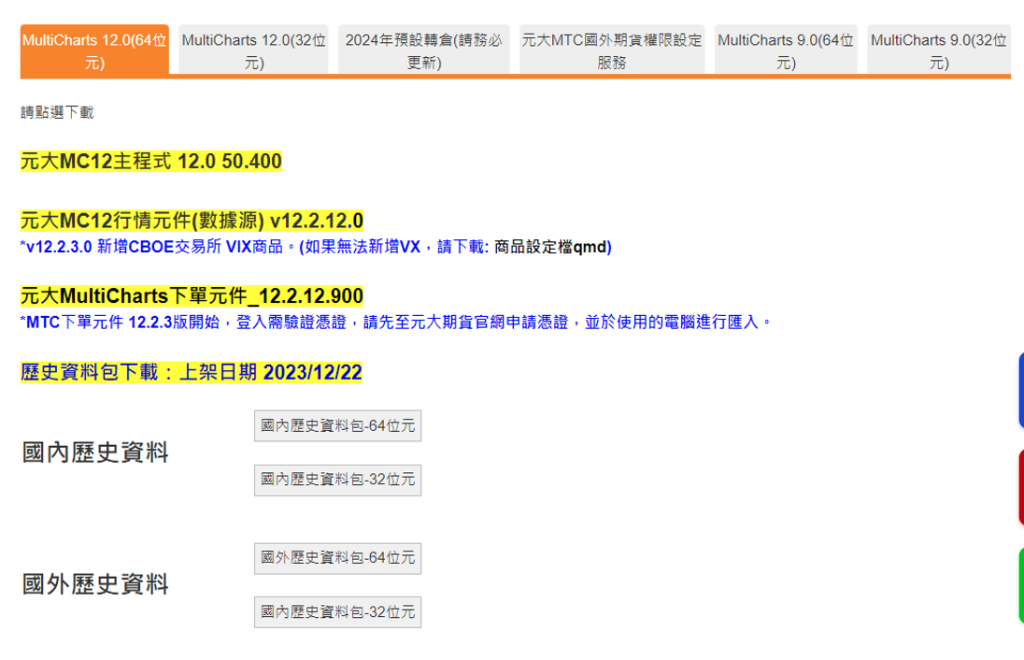Viewport: 1024px width, 660px height.
Task: Select the MultiCharts 9.0(32位元) tab
Action: point(938,51)
